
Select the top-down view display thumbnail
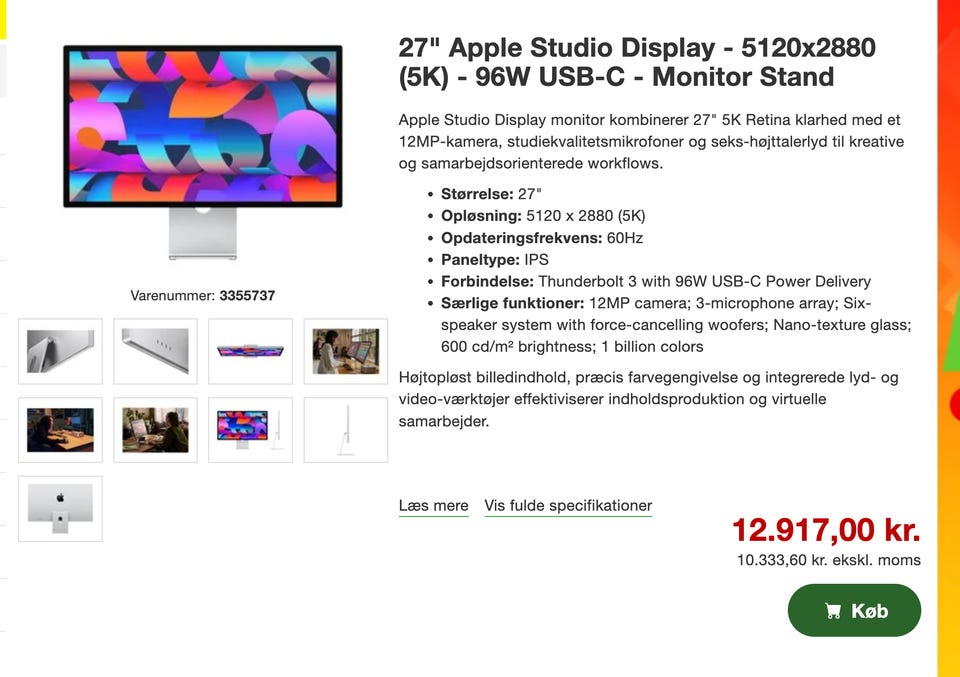tap(250, 351)
